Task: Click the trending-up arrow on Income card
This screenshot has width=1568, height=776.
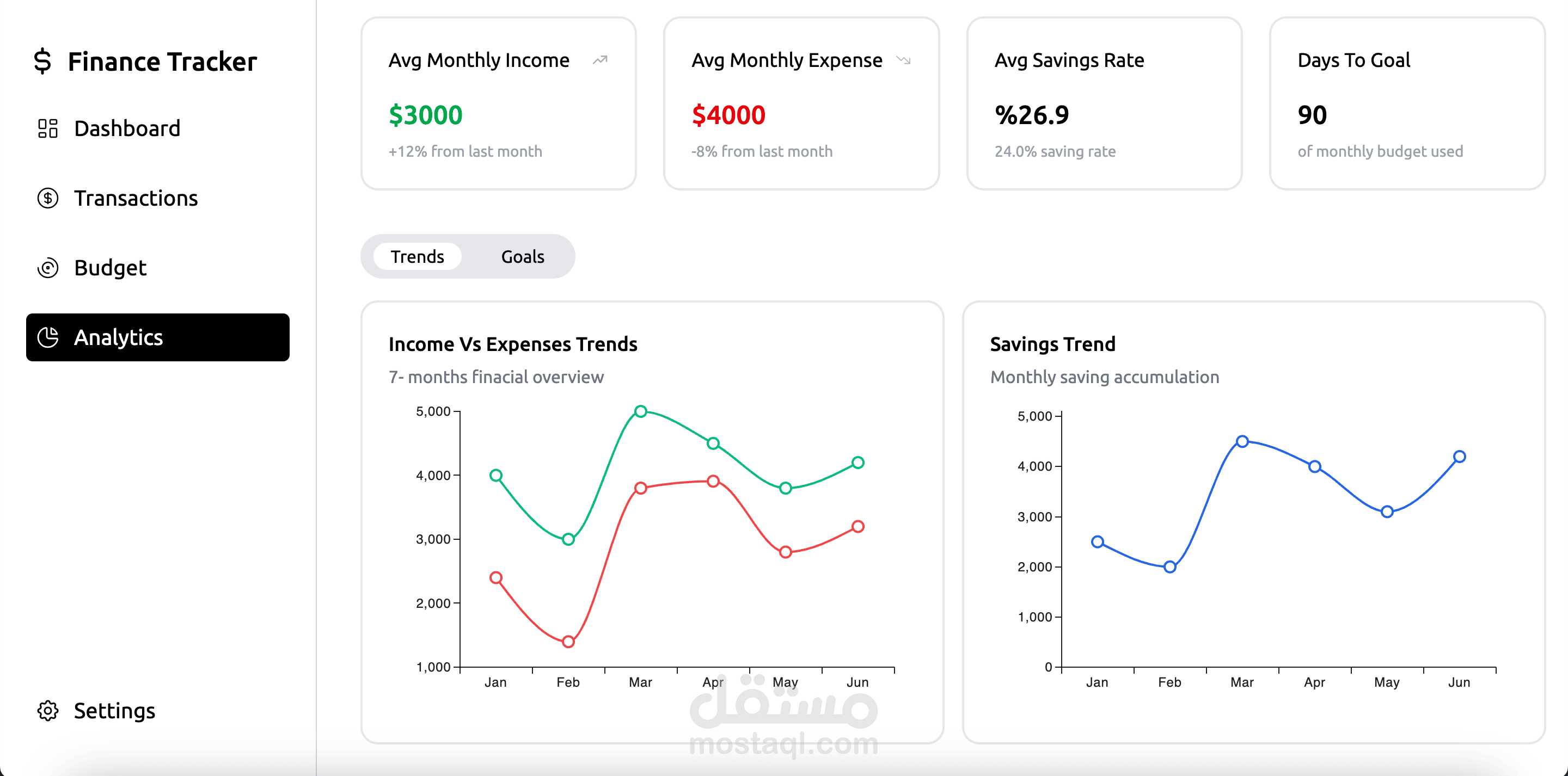Action: tap(600, 60)
